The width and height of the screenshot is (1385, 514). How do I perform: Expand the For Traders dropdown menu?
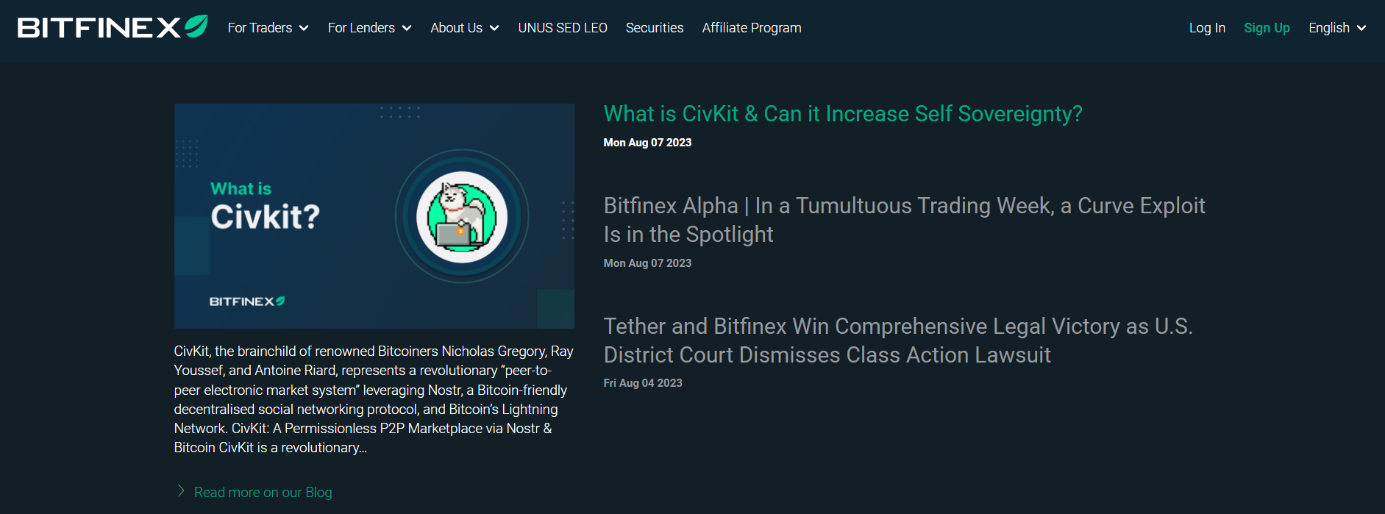[x=268, y=28]
